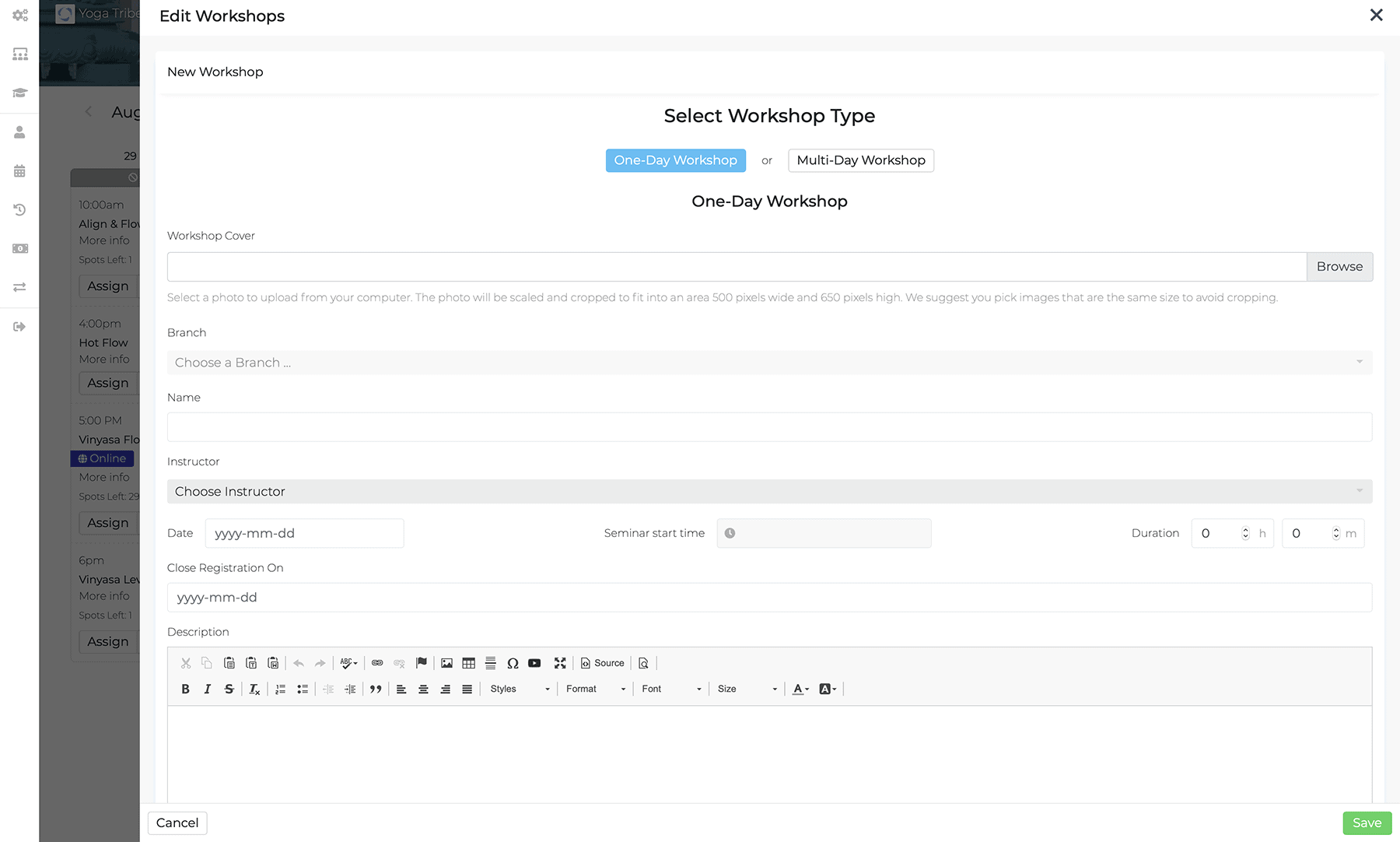The width and height of the screenshot is (1400, 842).
Task: Embed a YouTube video with the video icon
Action: (534, 663)
